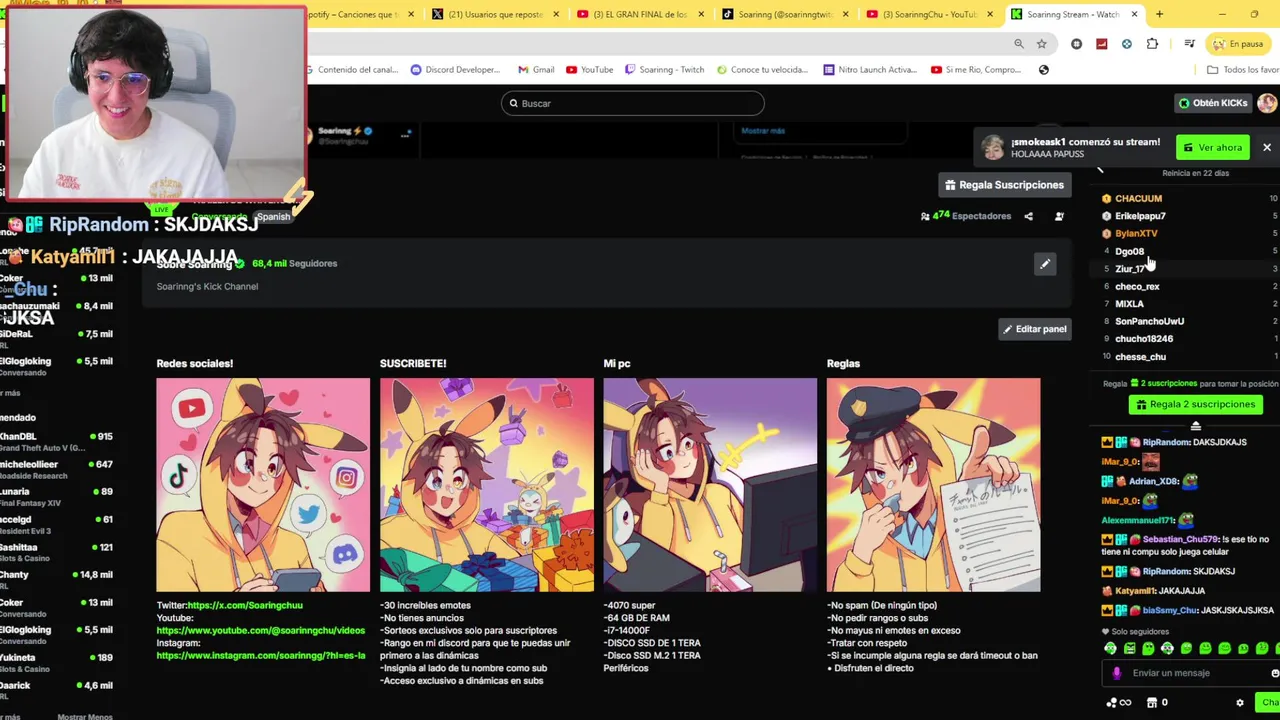Open KhanDBL channel in the sidebar
The height and width of the screenshot is (720, 1280).
tap(56, 441)
